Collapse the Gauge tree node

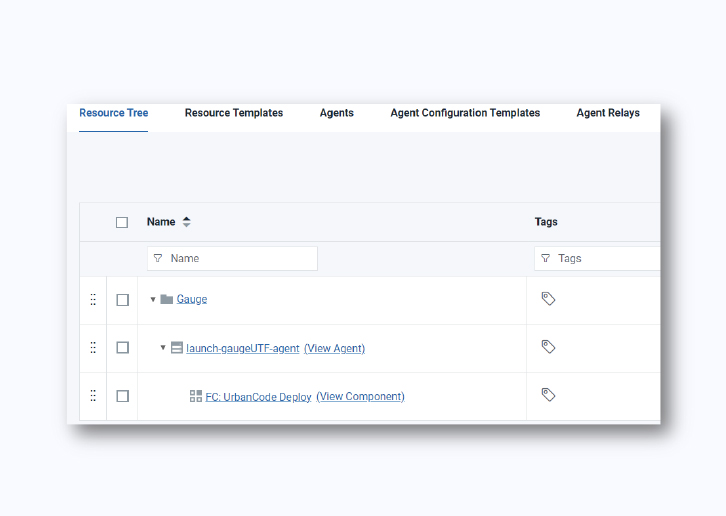(x=153, y=299)
